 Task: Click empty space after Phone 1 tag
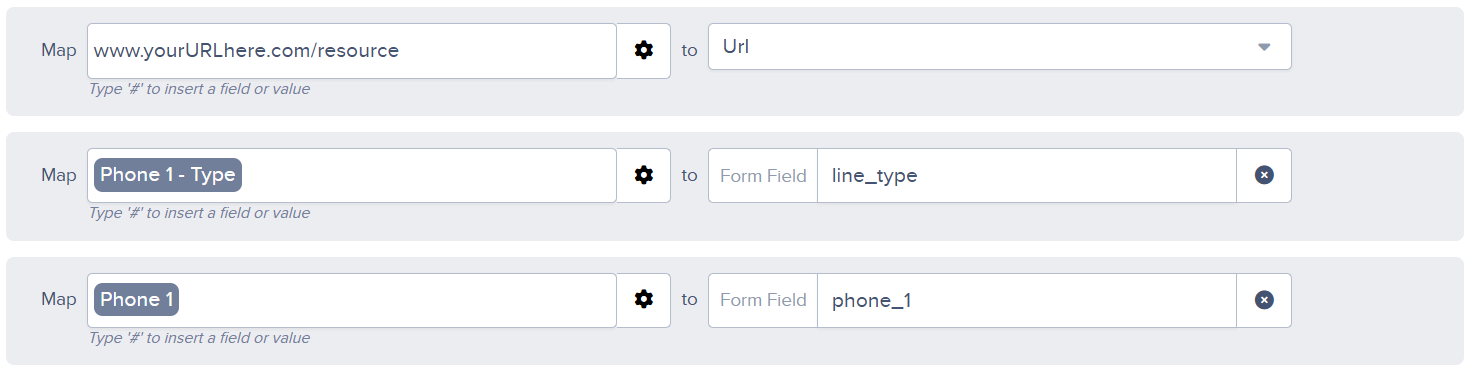coord(397,300)
